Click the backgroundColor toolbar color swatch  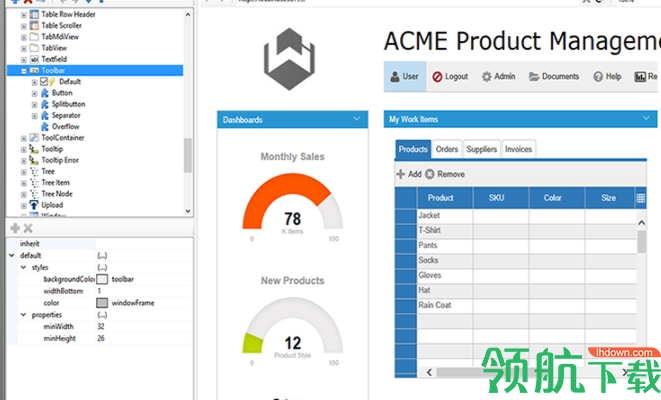point(102,279)
